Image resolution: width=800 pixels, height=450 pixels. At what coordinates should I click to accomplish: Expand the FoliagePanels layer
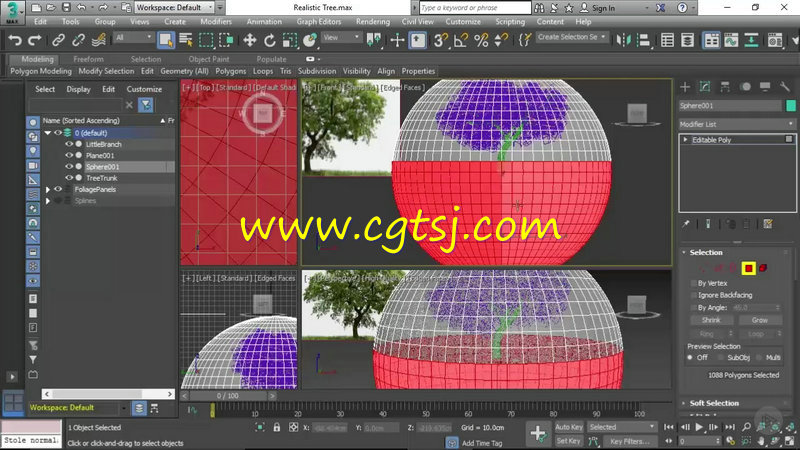click(47, 189)
